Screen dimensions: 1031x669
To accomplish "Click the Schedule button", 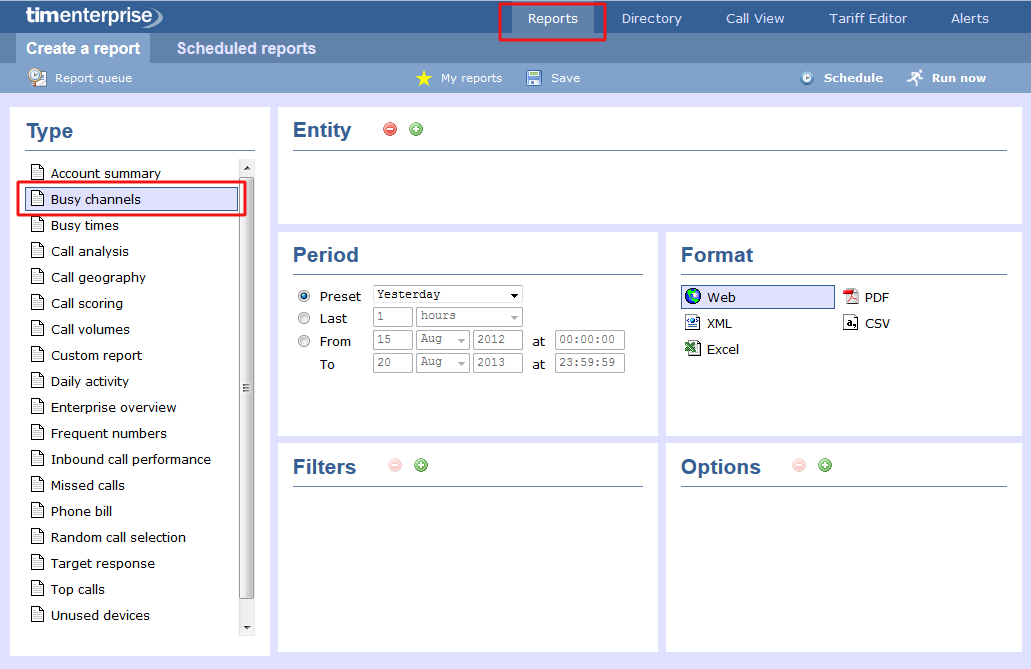I will tap(841, 78).
